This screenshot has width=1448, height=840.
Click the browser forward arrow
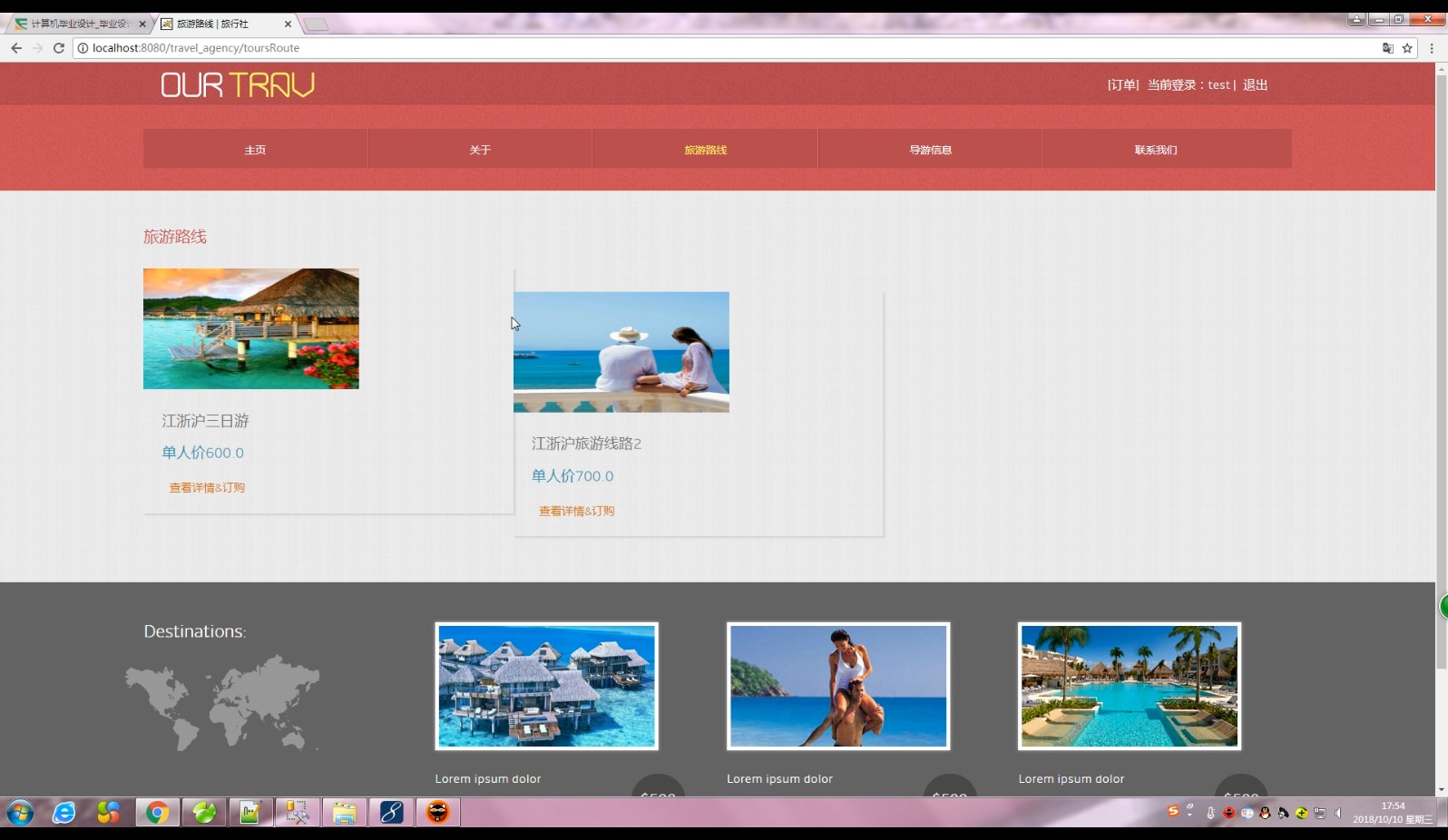pos(38,48)
